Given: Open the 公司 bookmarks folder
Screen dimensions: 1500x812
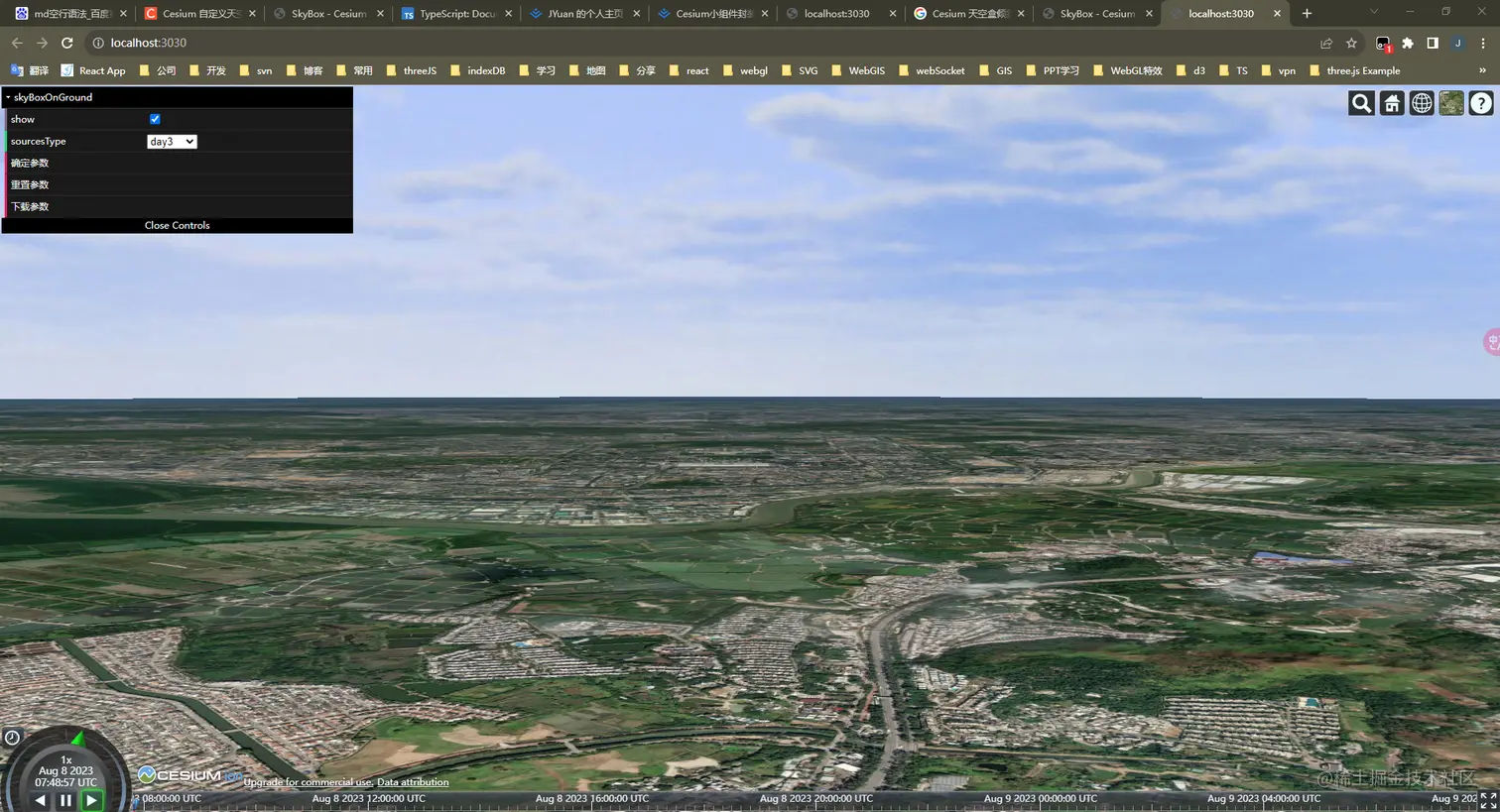Looking at the screenshot, I should point(157,70).
